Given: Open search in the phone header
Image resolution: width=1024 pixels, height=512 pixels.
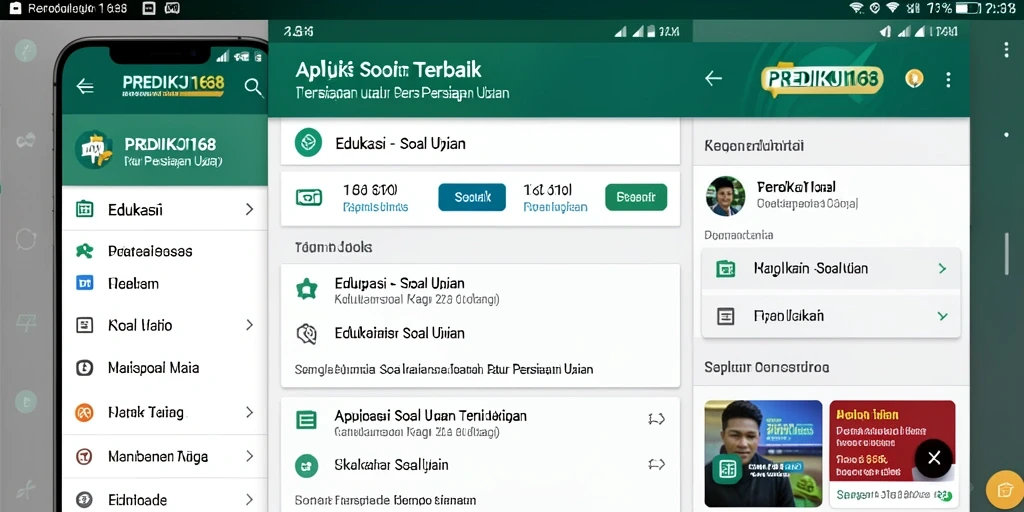Looking at the screenshot, I should 253,87.
